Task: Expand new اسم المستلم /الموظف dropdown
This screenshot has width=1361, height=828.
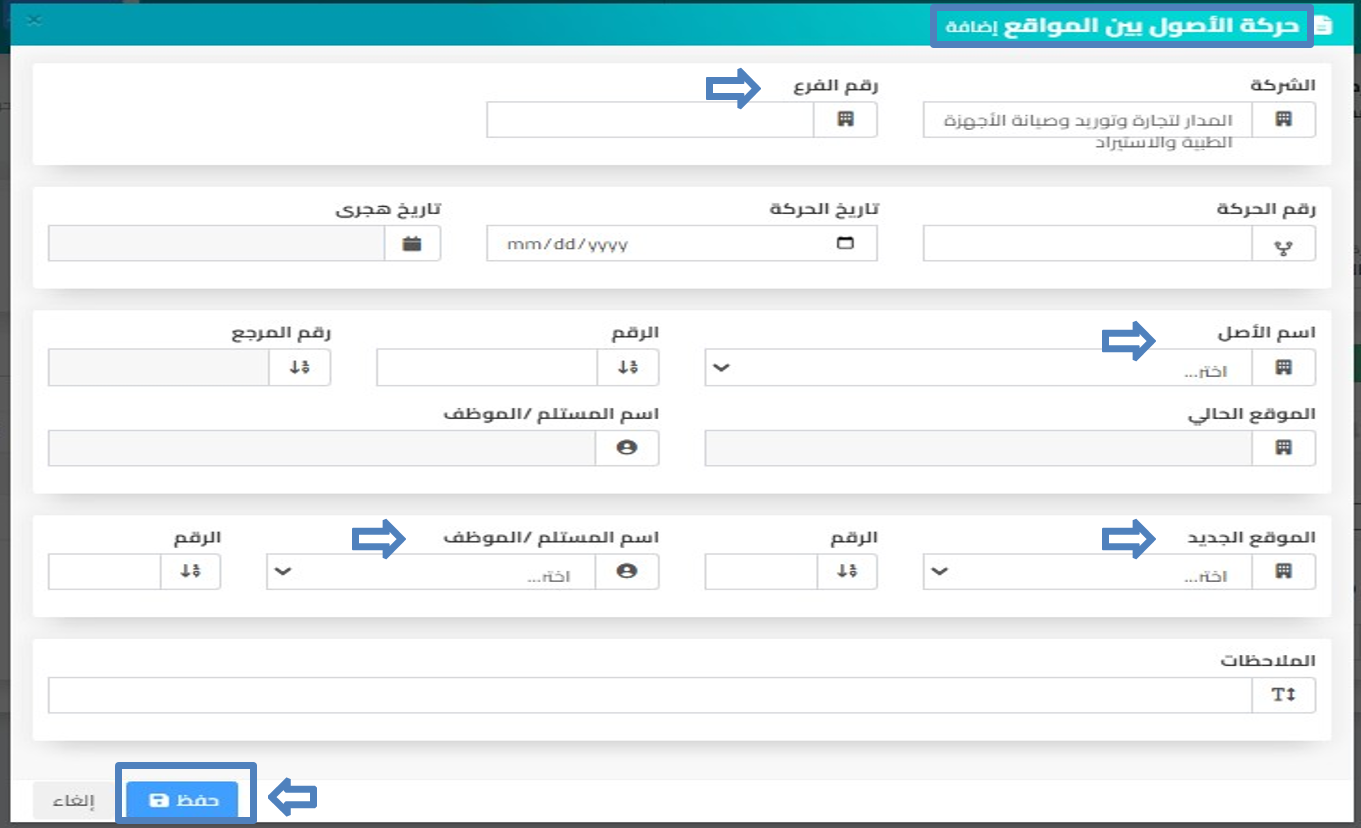Action: pyautogui.click(x=282, y=572)
